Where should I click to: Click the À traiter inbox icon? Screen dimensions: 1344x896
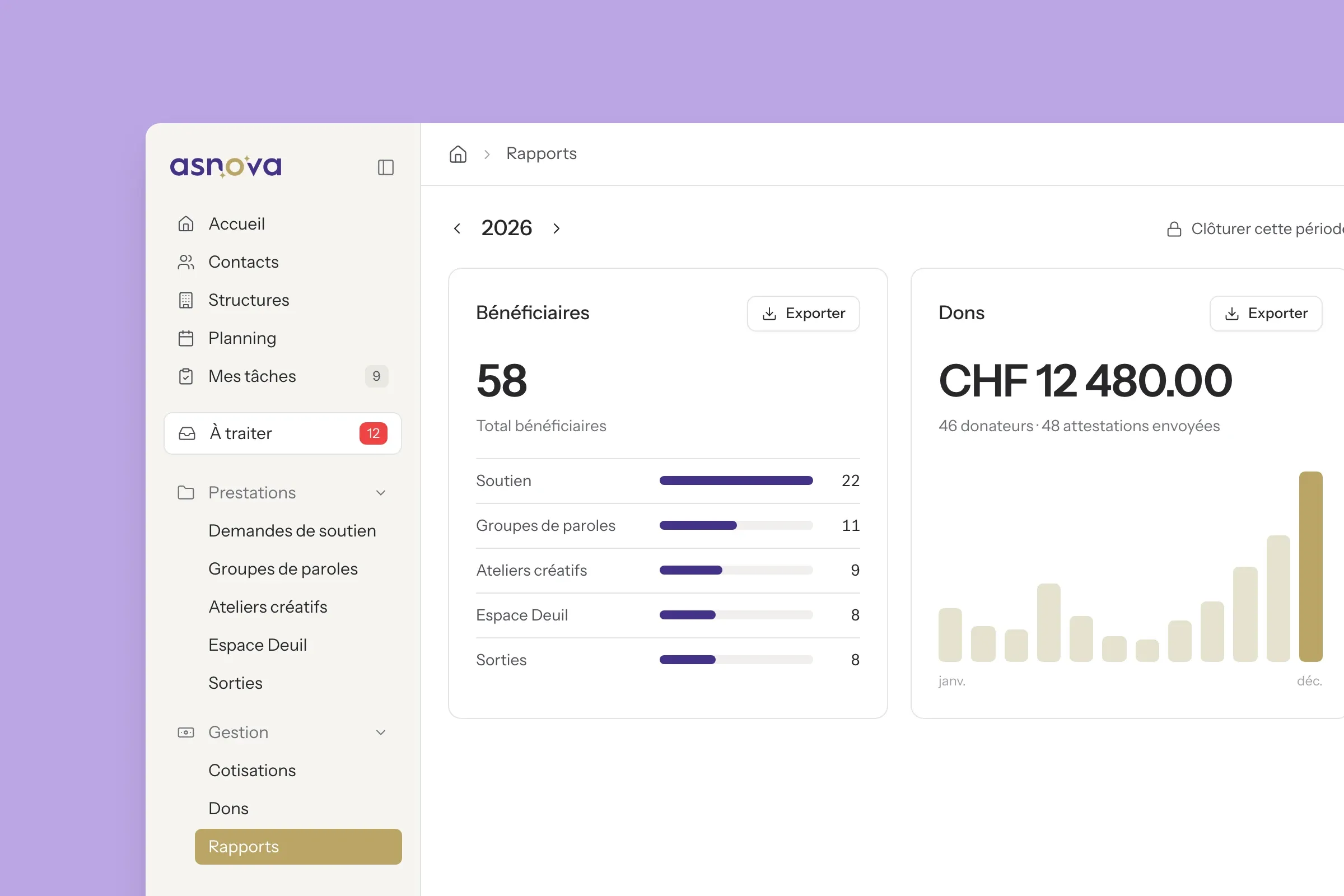coord(187,433)
